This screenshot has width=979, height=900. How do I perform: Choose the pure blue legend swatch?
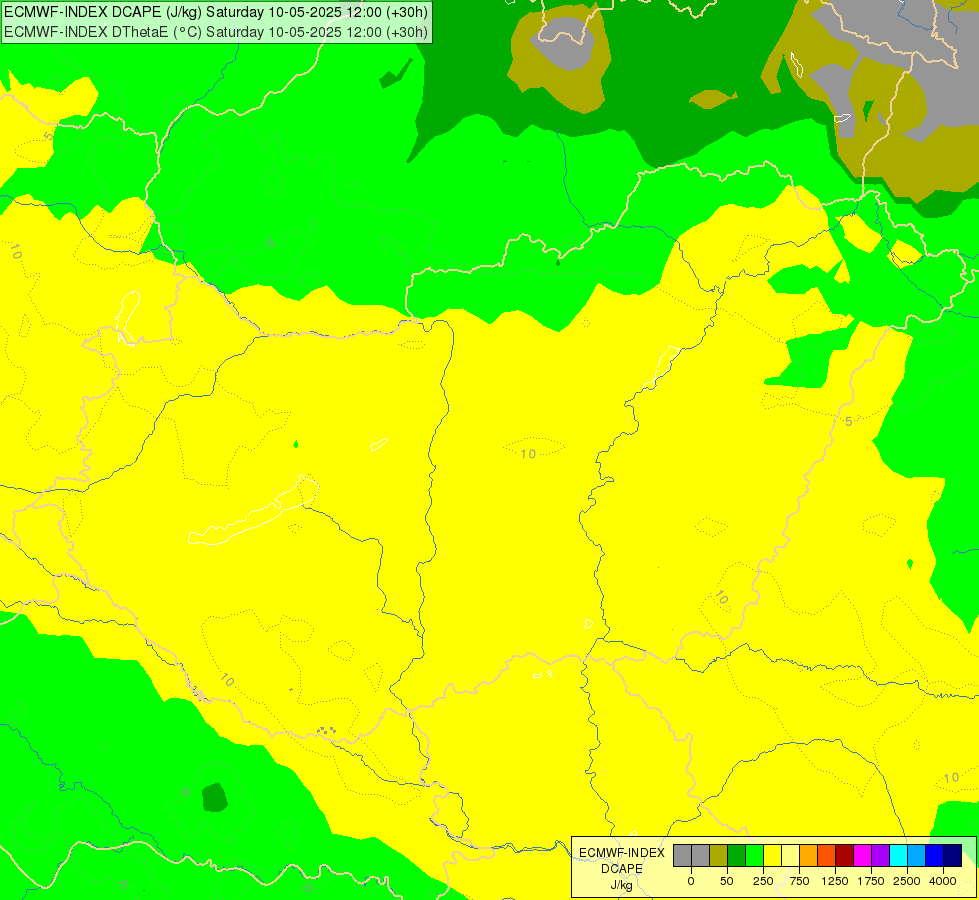935,856
